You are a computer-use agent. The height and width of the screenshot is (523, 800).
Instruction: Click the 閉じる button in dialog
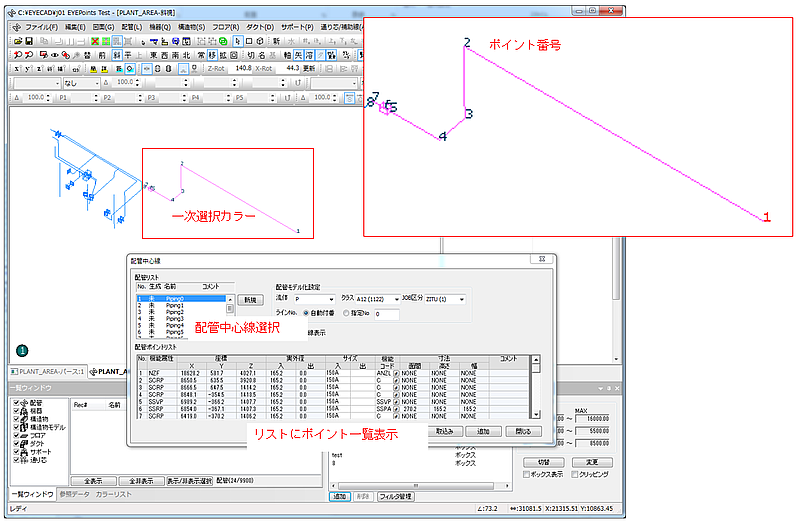point(523,432)
